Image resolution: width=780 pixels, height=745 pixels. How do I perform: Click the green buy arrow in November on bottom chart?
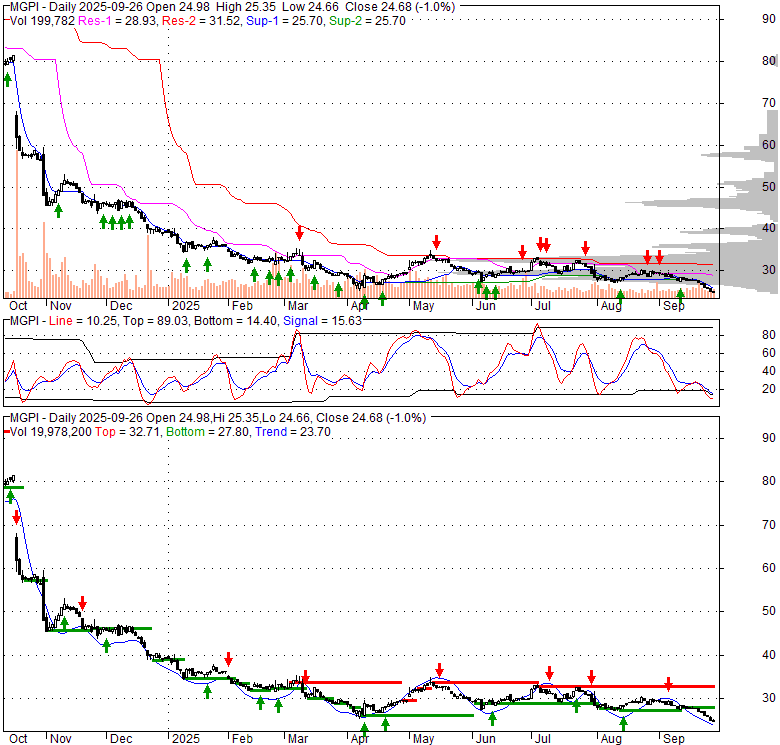[x=64, y=623]
